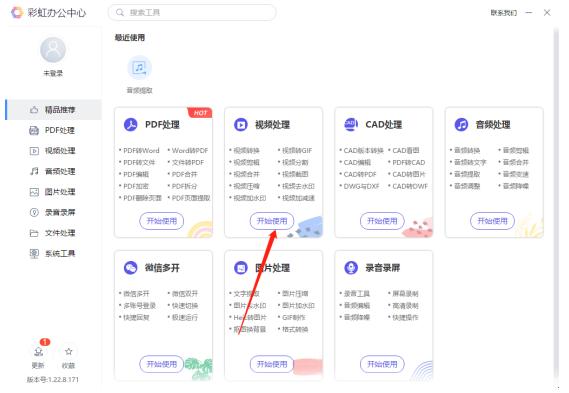Click the 微信多开 card's chat bubble icon

pyautogui.click(x=131, y=268)
